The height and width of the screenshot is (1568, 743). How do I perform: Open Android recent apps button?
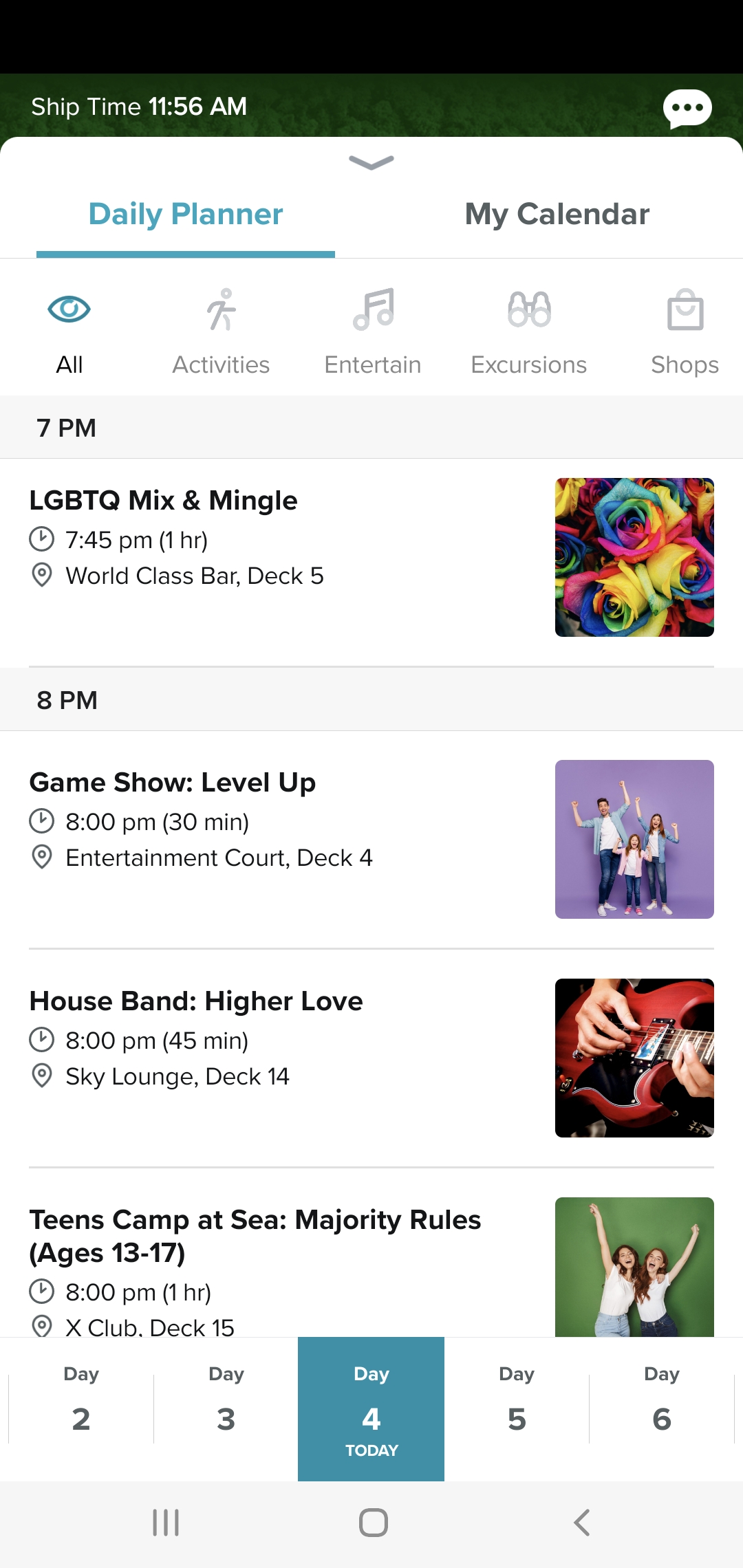(166, 1523)
